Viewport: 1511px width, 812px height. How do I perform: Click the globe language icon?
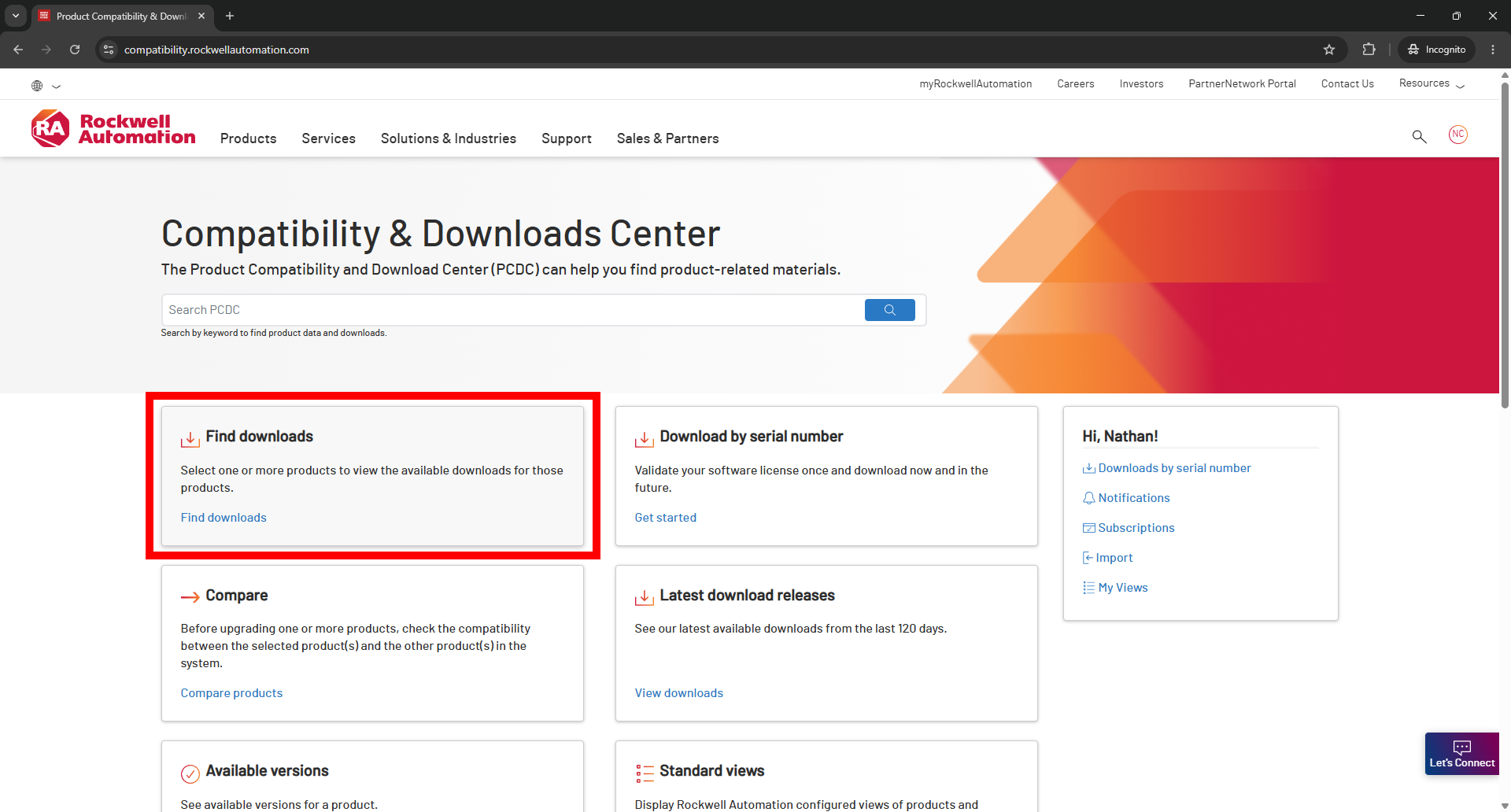(x=37, y=86)
